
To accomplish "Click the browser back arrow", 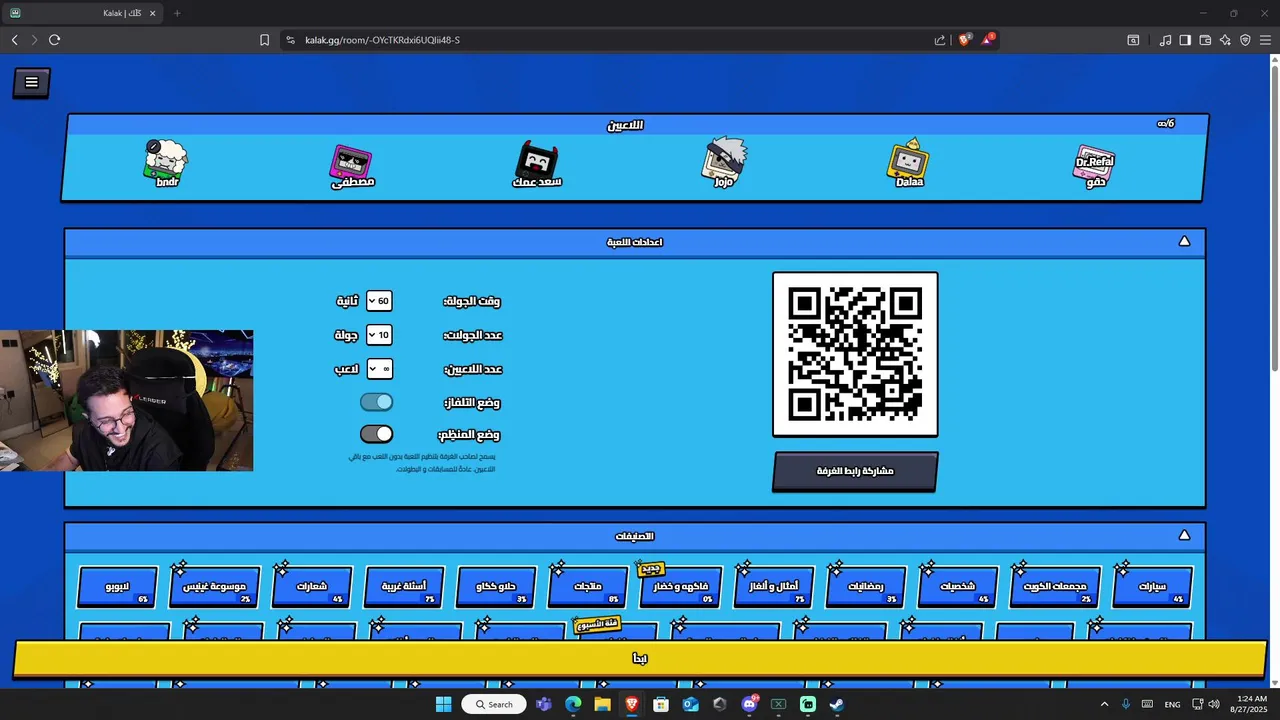I will coord(14,40).
